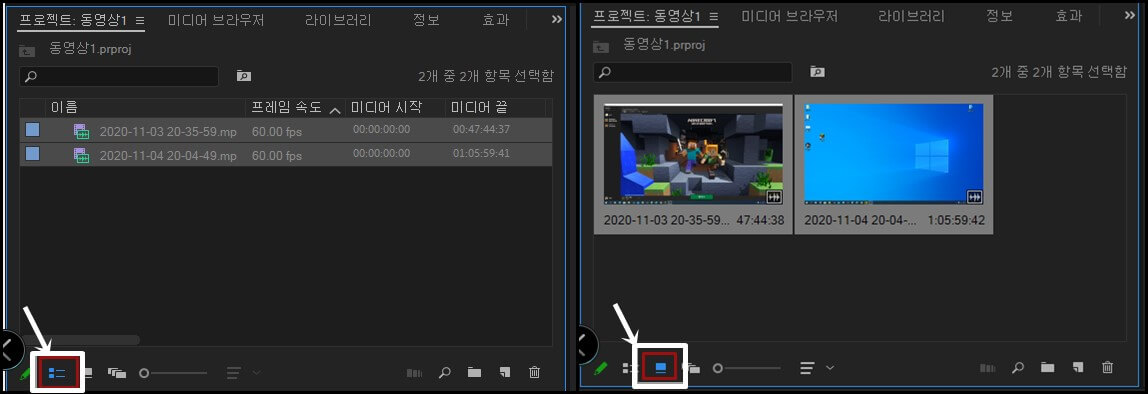Viewport: 1148px width, 394px height.
Task: Open 정보 tab in right panel
Action: pyautogui.click(x=999, y=16)
